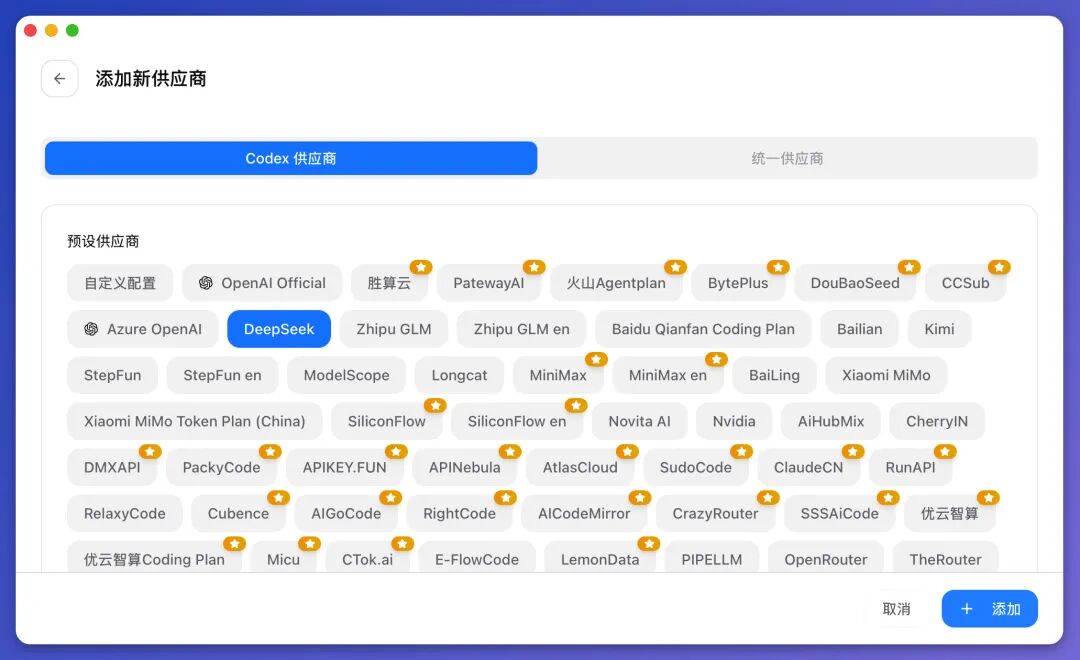The width and height of the screenshot is (1080, 660).
Task: Choose Longcat provider
Action: tap(459, 375)
